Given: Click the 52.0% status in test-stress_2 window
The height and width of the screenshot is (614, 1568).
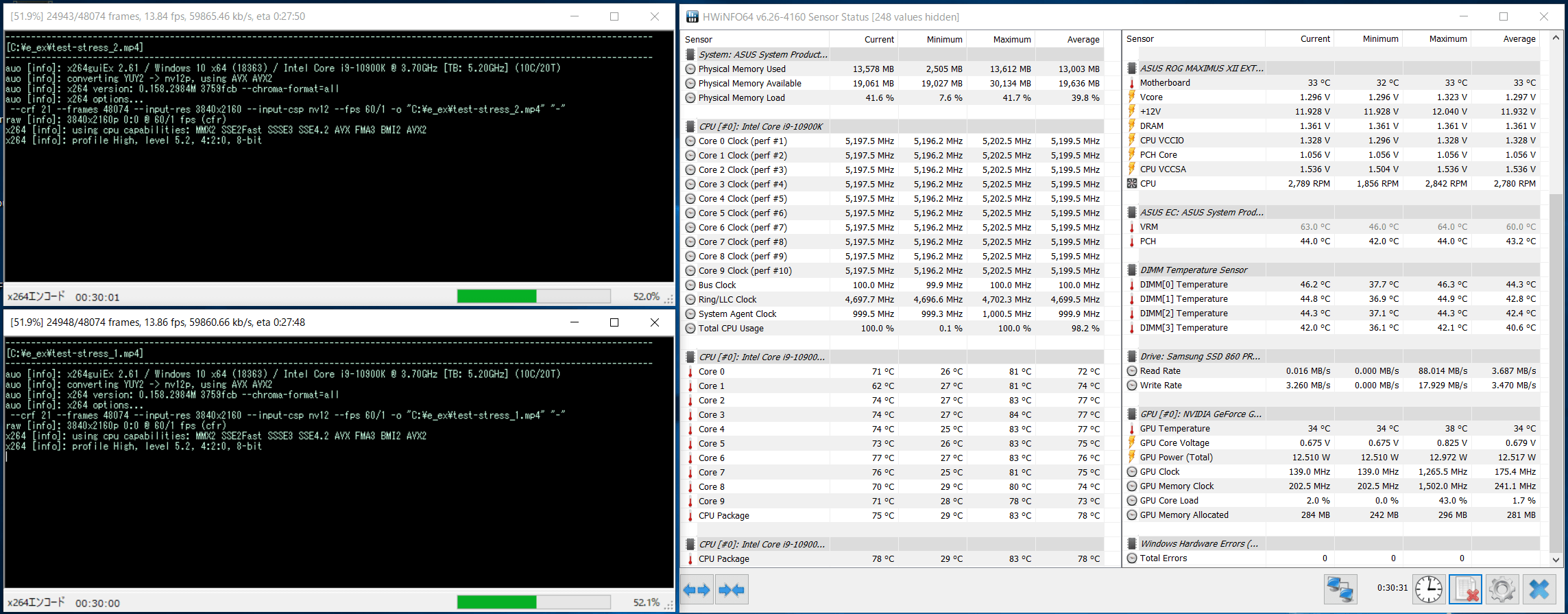Looking at the screenshot, I should [646, 296].
